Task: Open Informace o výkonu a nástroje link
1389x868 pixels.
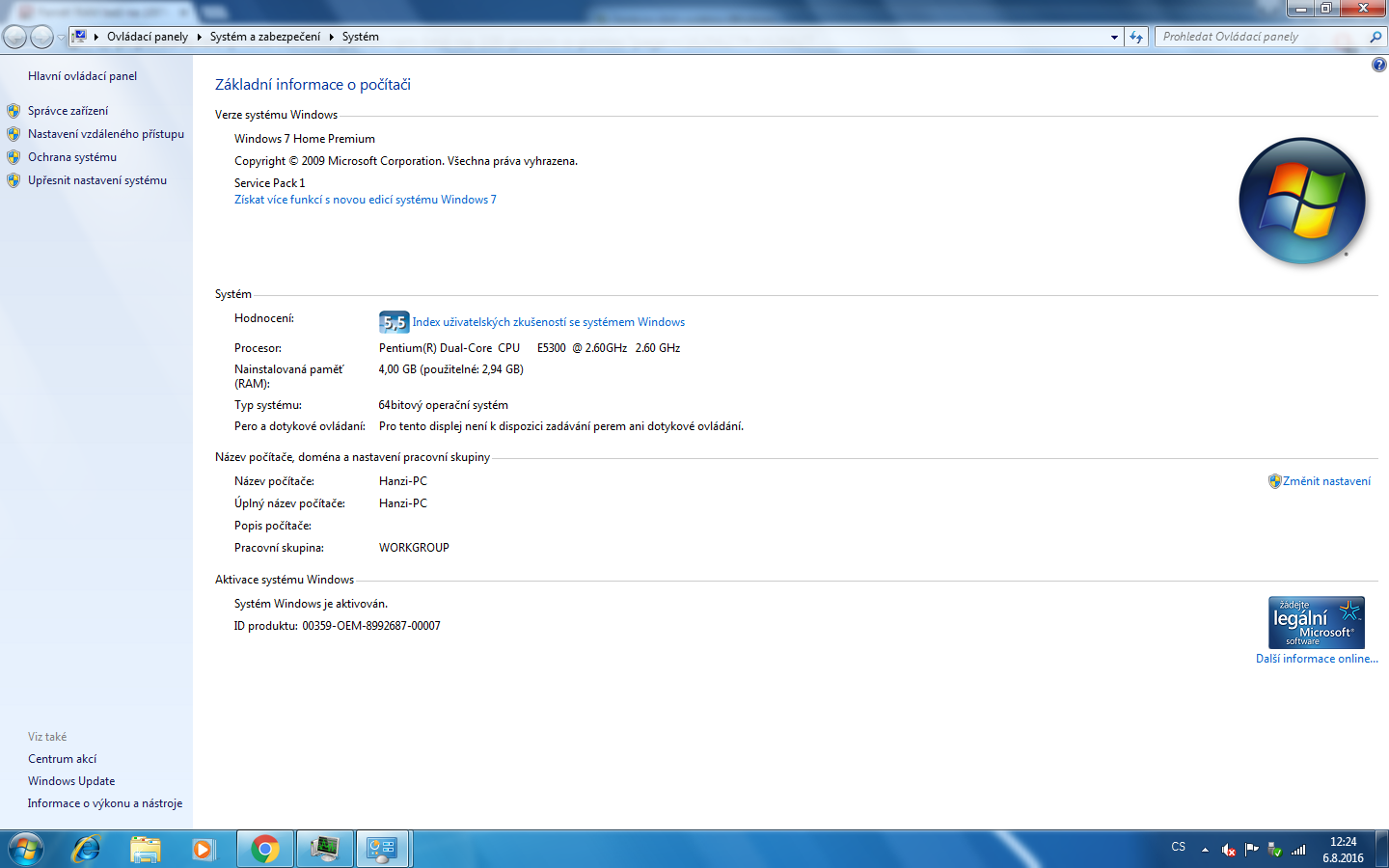Action: 105,803
